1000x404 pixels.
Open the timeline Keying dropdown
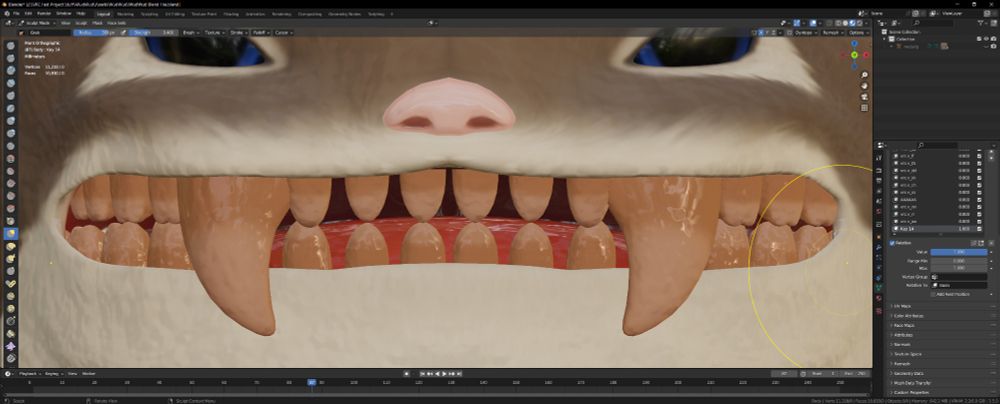point(53,373)
